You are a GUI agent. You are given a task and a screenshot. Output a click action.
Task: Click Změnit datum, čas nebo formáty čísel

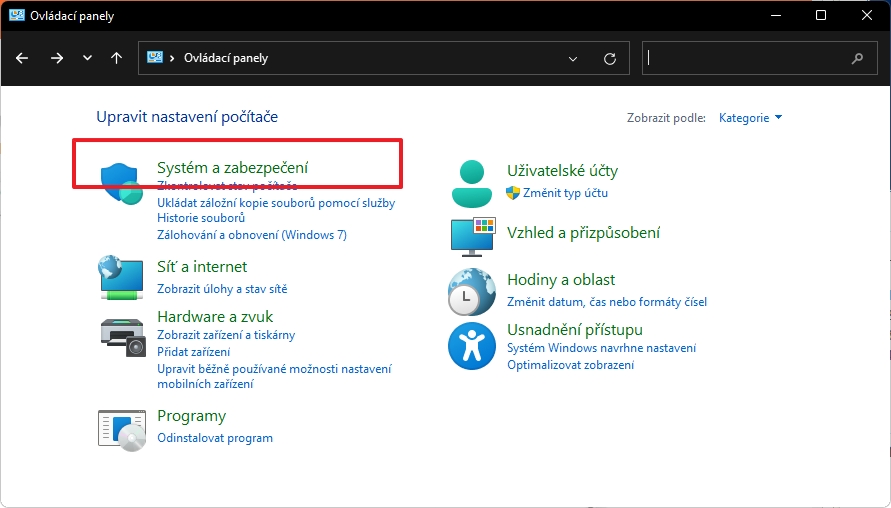(607, 302)
